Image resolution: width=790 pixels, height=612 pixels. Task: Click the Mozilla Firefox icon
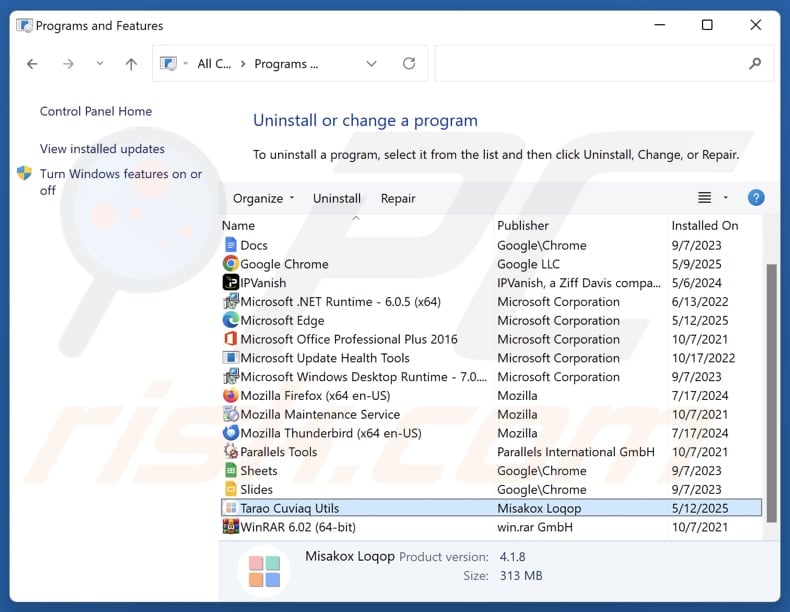(230, 395)
